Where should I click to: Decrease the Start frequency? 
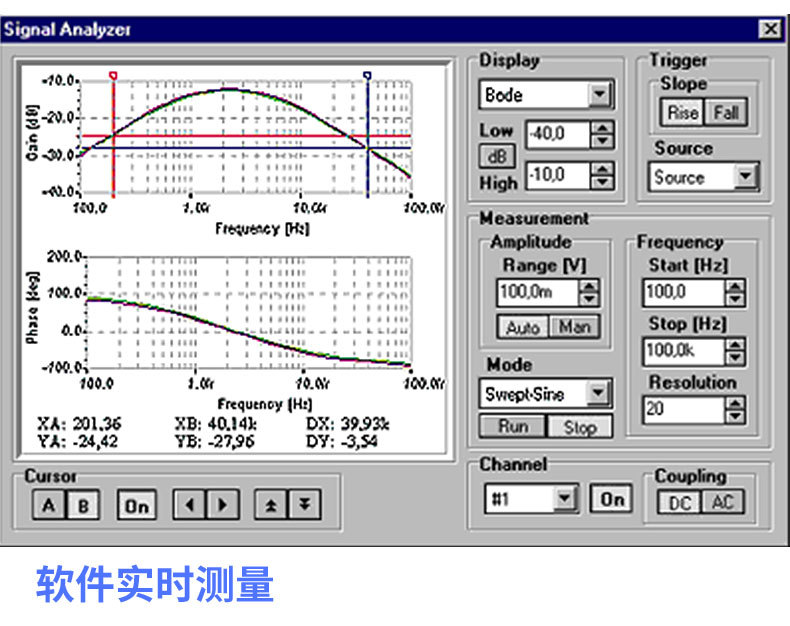tap(735, 300)
